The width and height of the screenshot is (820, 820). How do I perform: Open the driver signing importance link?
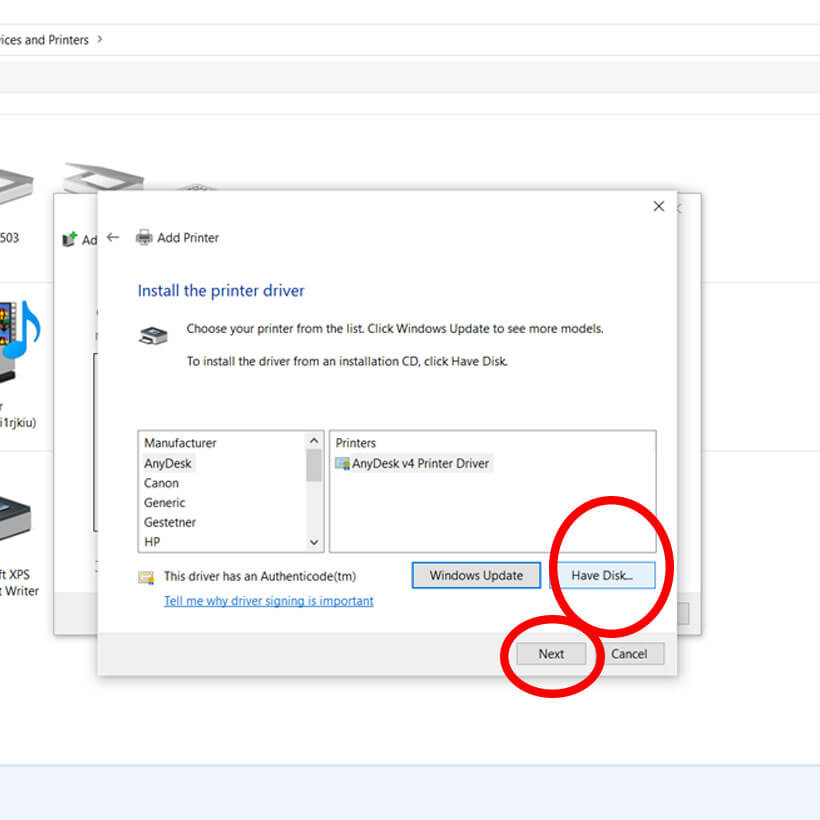268,601
